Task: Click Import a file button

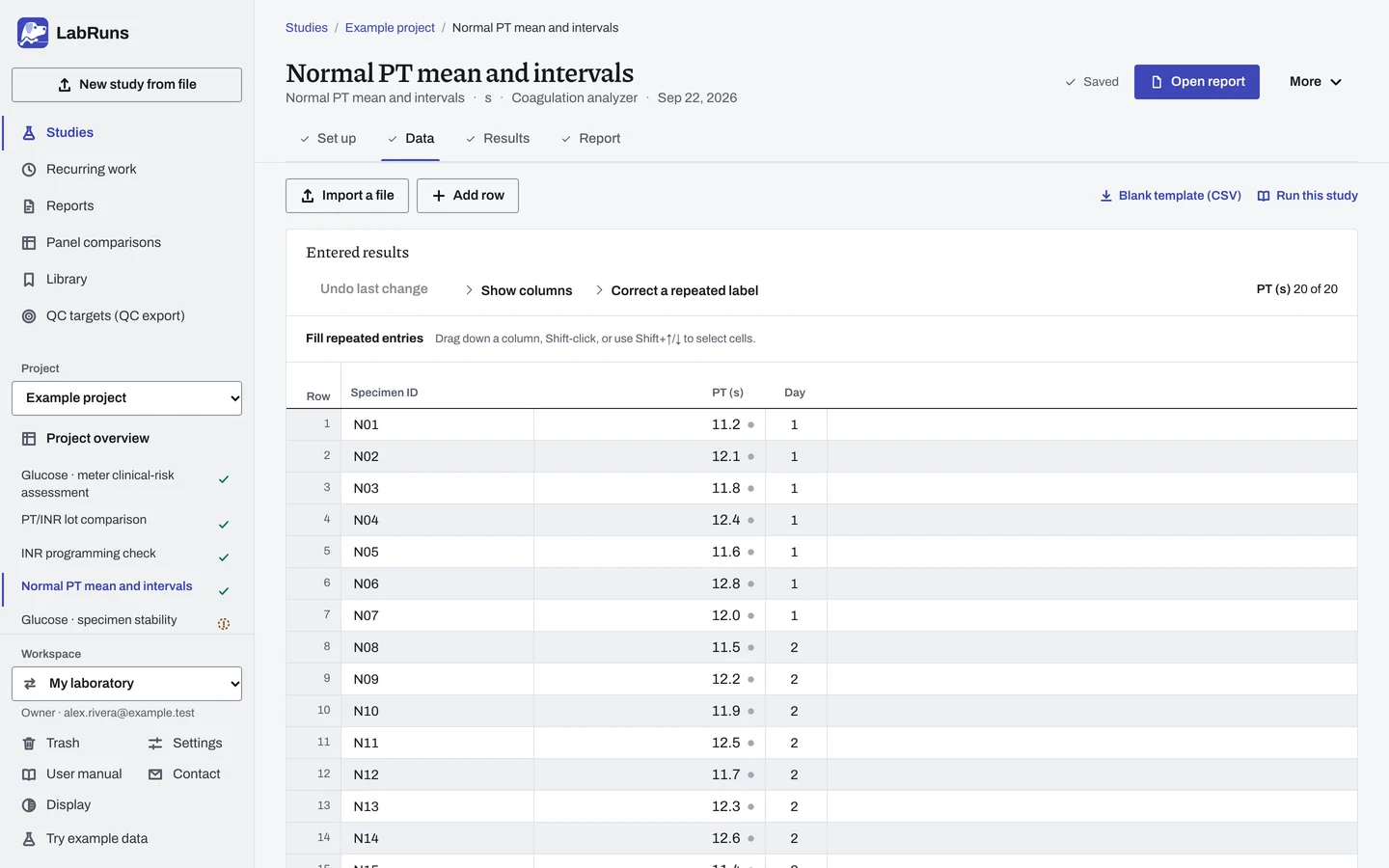Action: pyautogui.click(x=347, y=196)
